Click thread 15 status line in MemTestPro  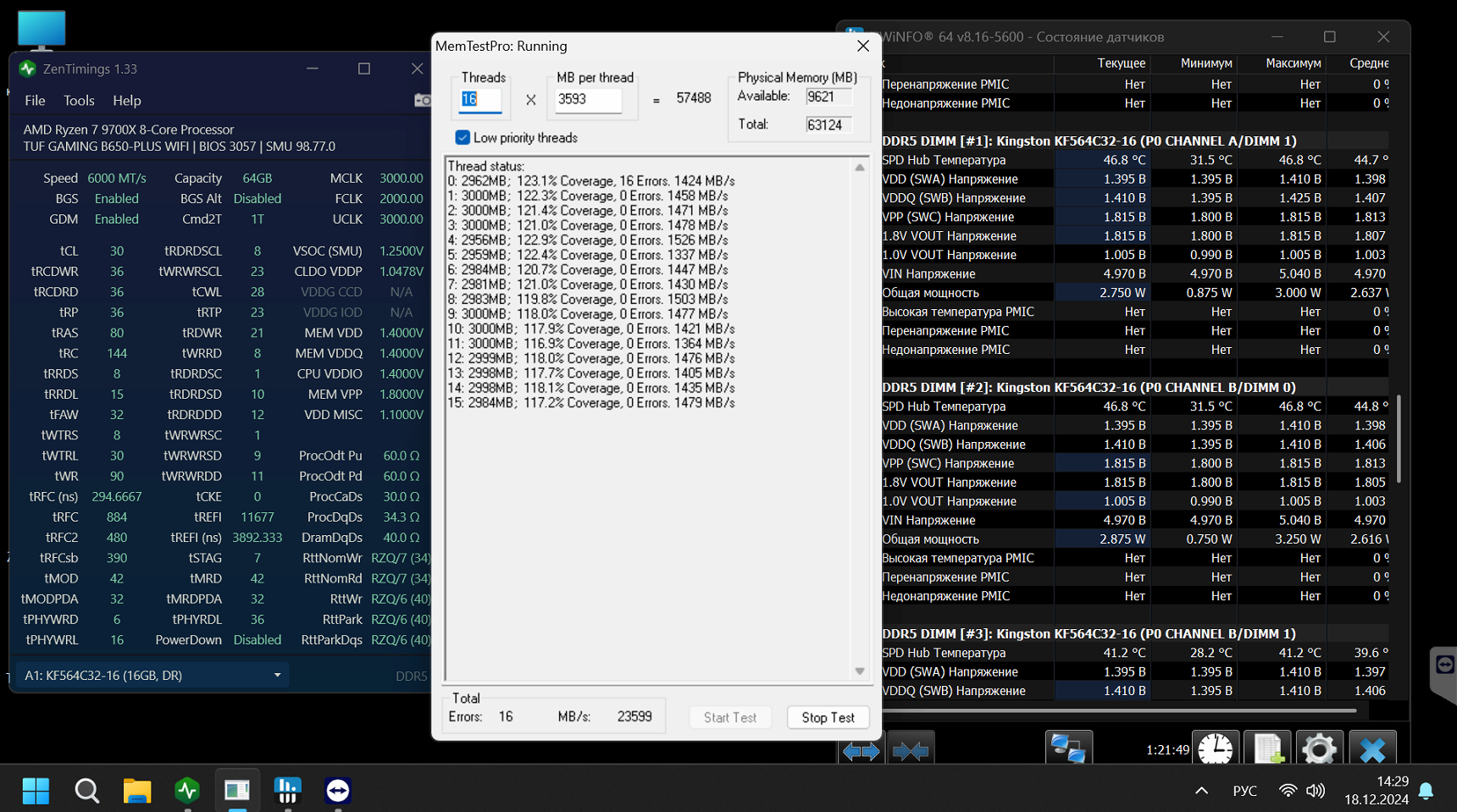pyautogui.click(x=591, y=403)
